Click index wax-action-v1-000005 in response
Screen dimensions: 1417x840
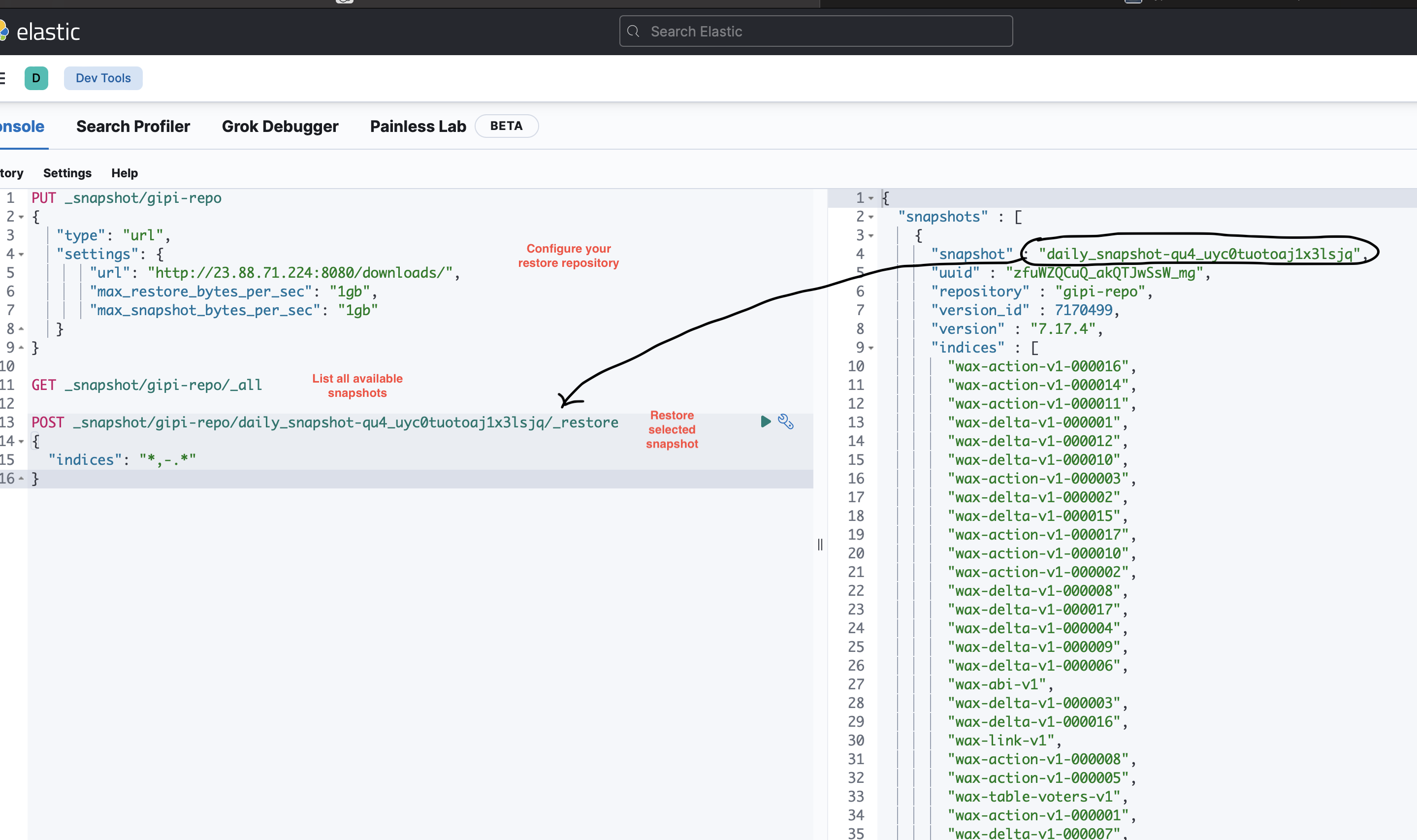pyautogui.click(x=1038, y=778)
